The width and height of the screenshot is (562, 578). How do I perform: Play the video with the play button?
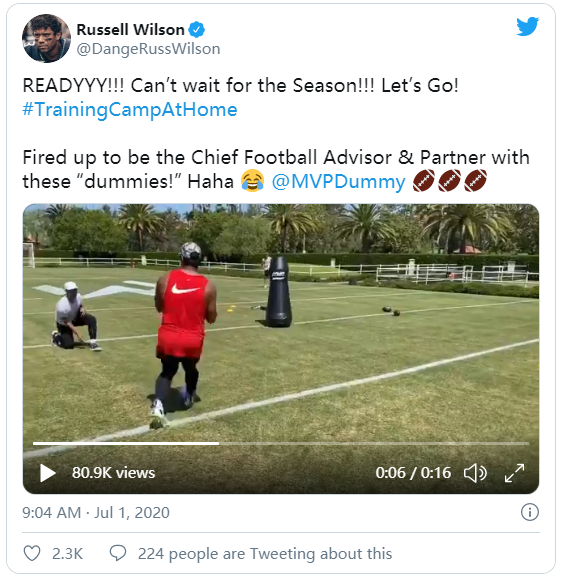[48, 473]
